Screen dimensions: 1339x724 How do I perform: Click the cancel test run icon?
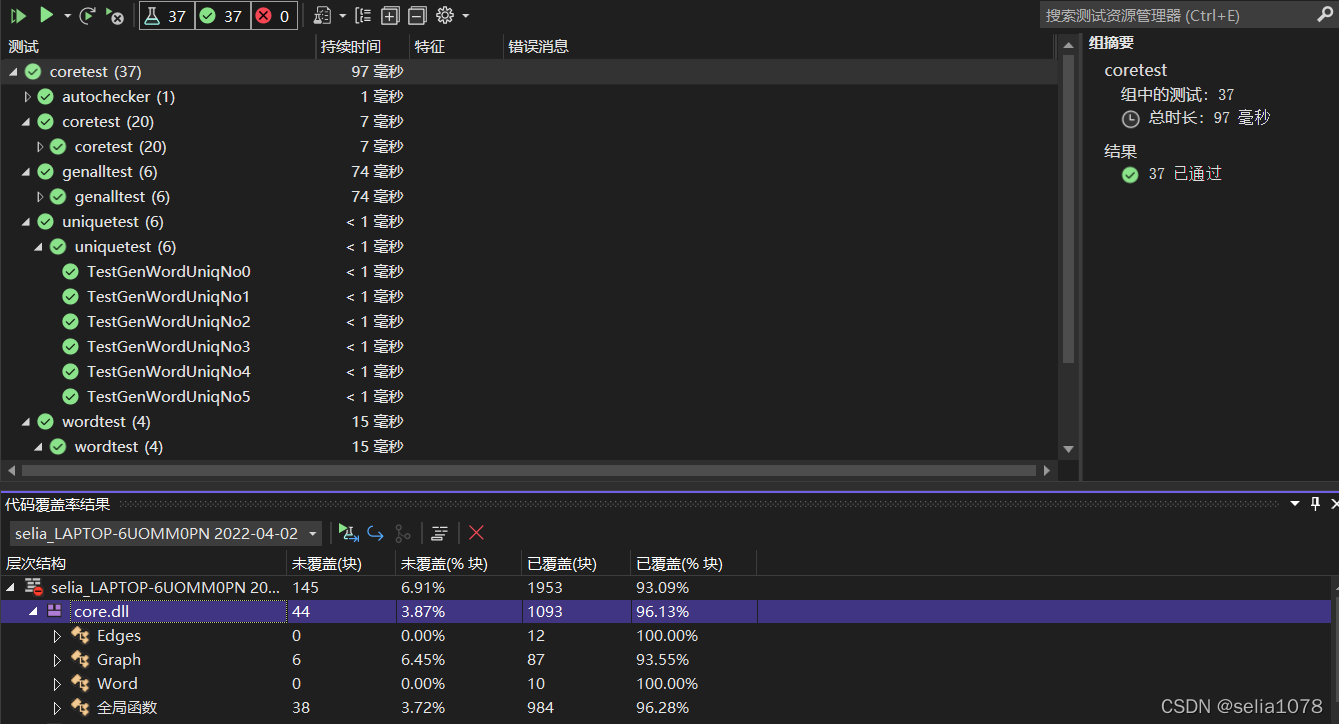[115, 15]
